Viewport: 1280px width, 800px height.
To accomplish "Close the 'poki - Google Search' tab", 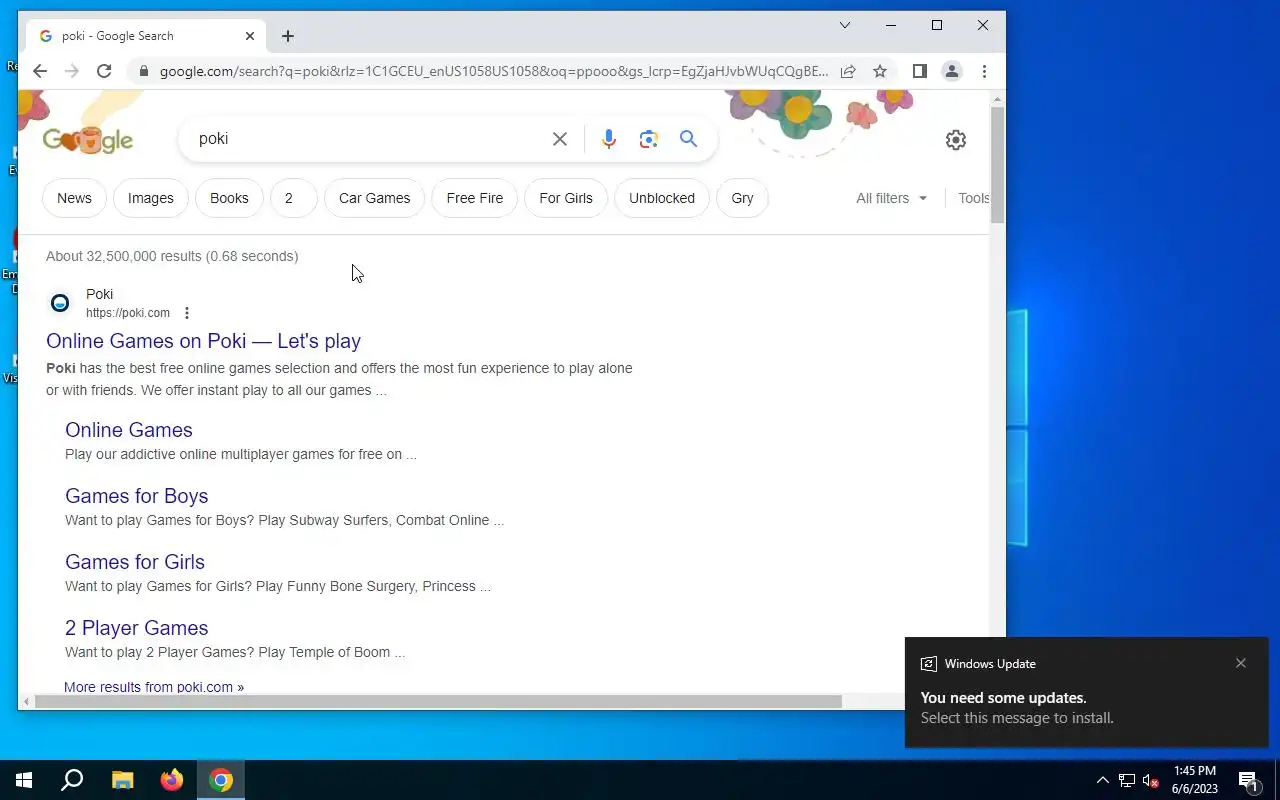I will [x=250, y=36].
